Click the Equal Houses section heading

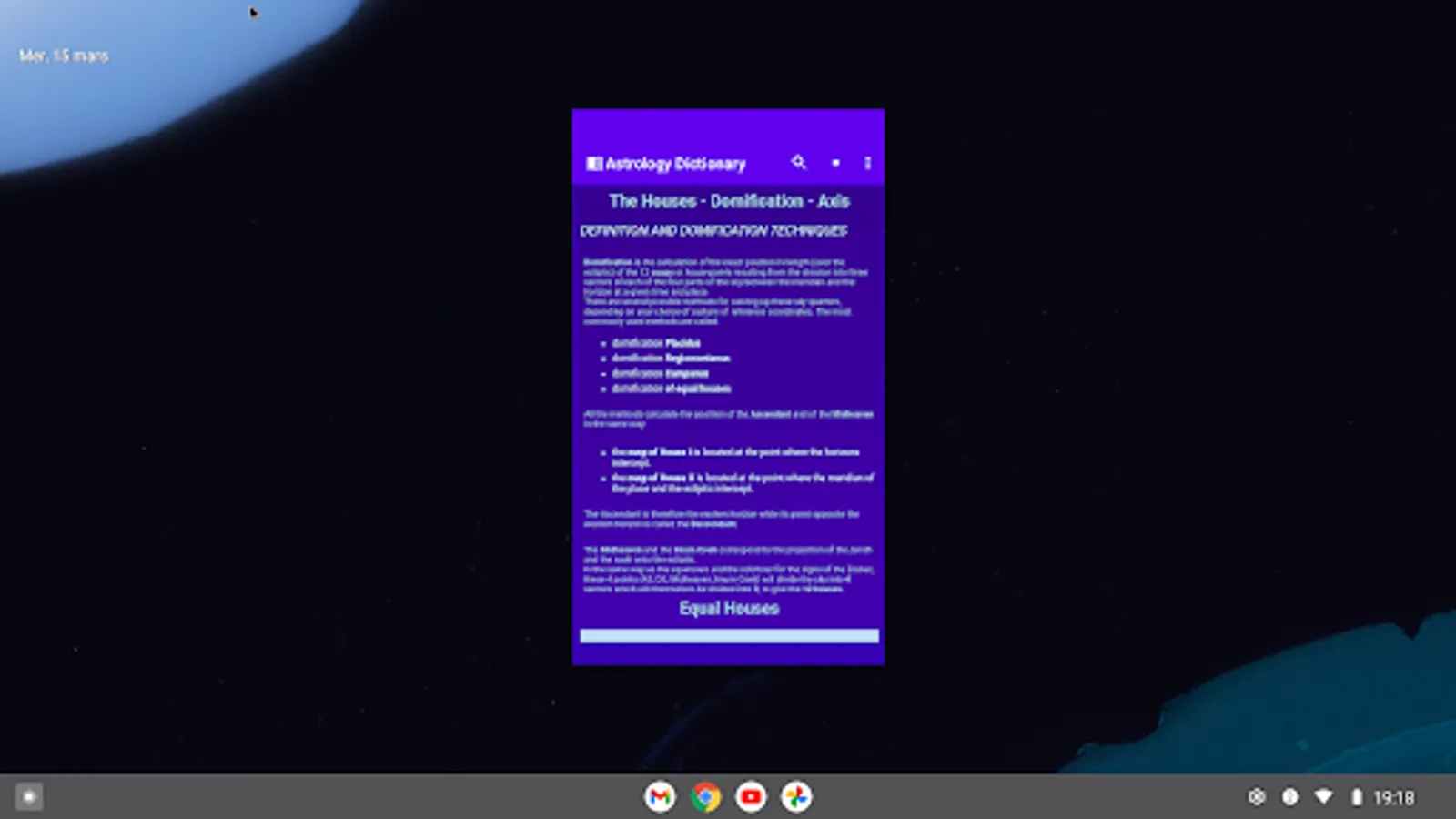point(729,608)
